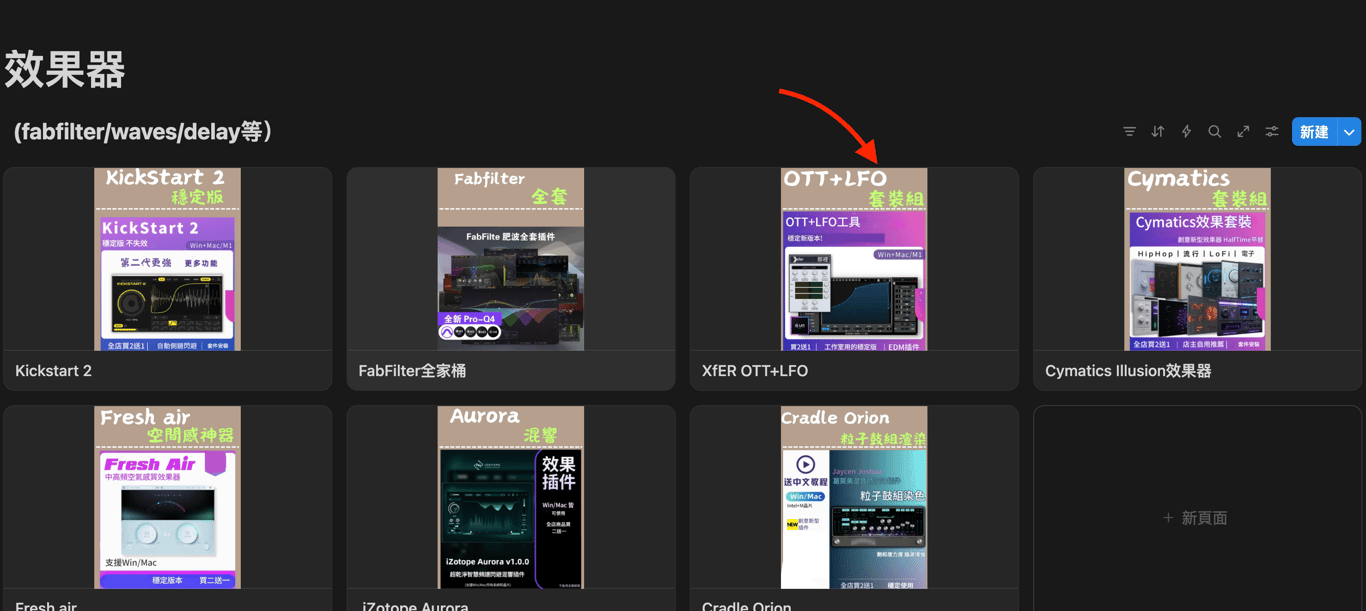Open the Cymatics Illusion效果器 cover thumbnail
This screenshot has height=611, width=1366.
point(1197,259)
